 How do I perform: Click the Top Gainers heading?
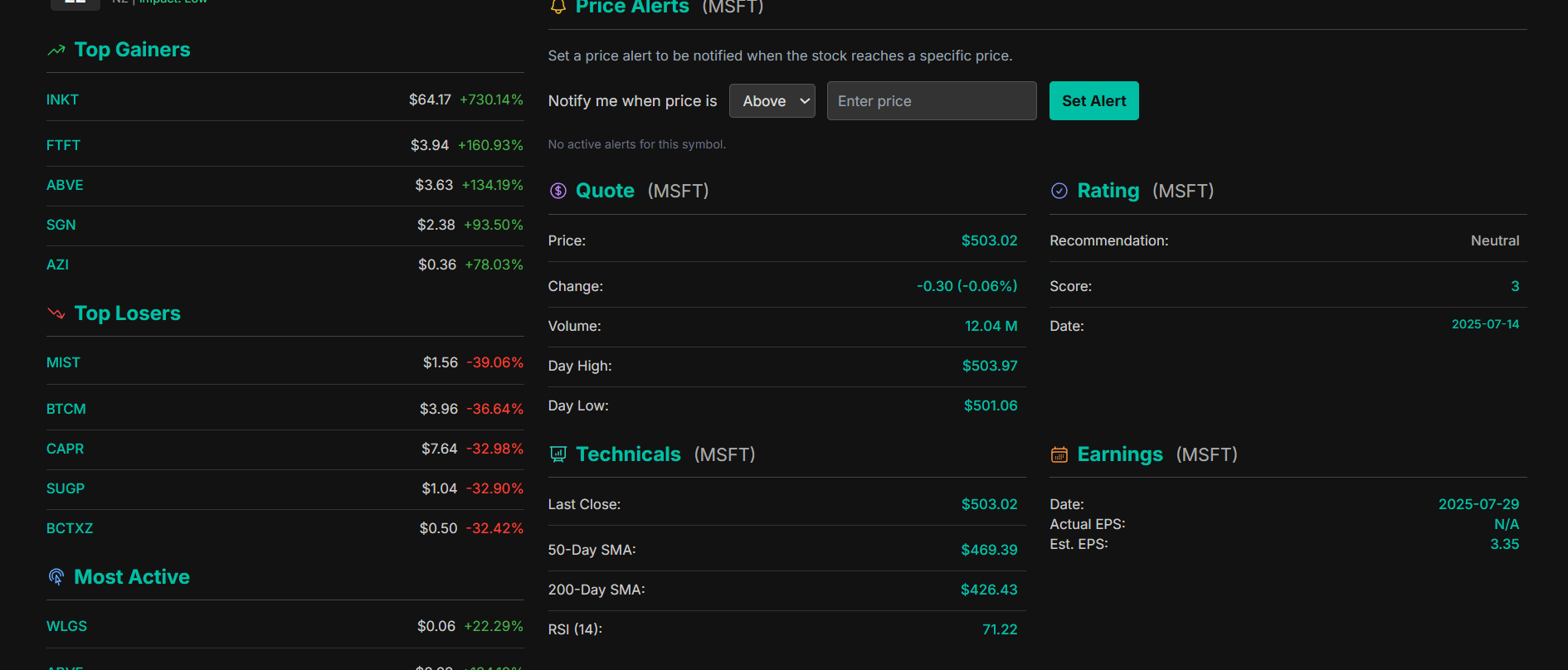coord(132,50)
